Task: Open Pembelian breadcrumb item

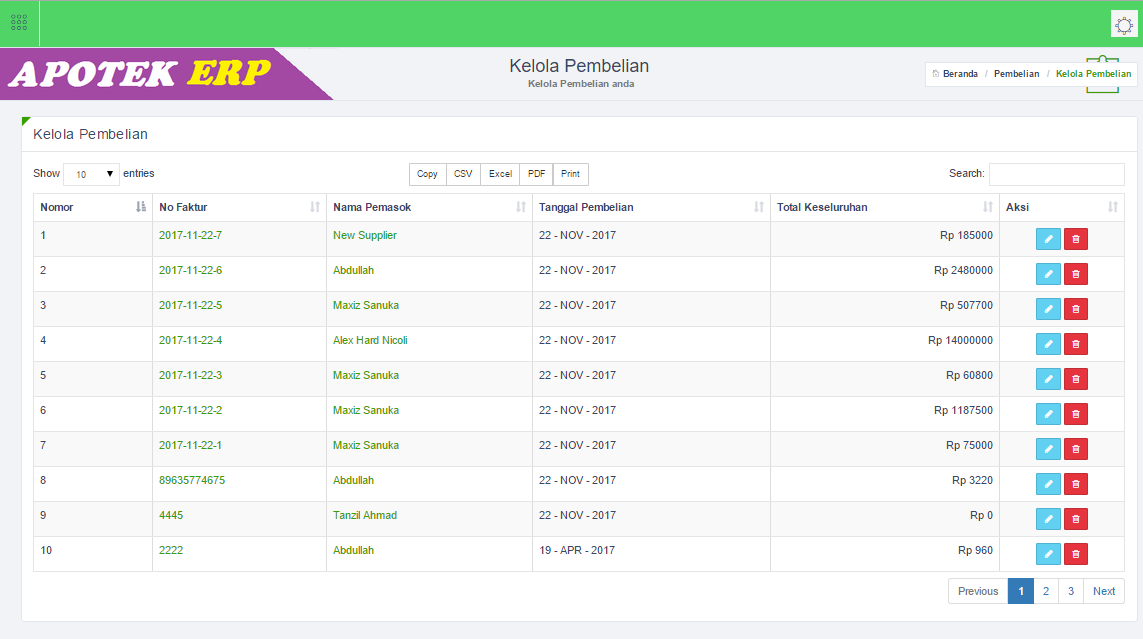Action: pos(1016,74)
